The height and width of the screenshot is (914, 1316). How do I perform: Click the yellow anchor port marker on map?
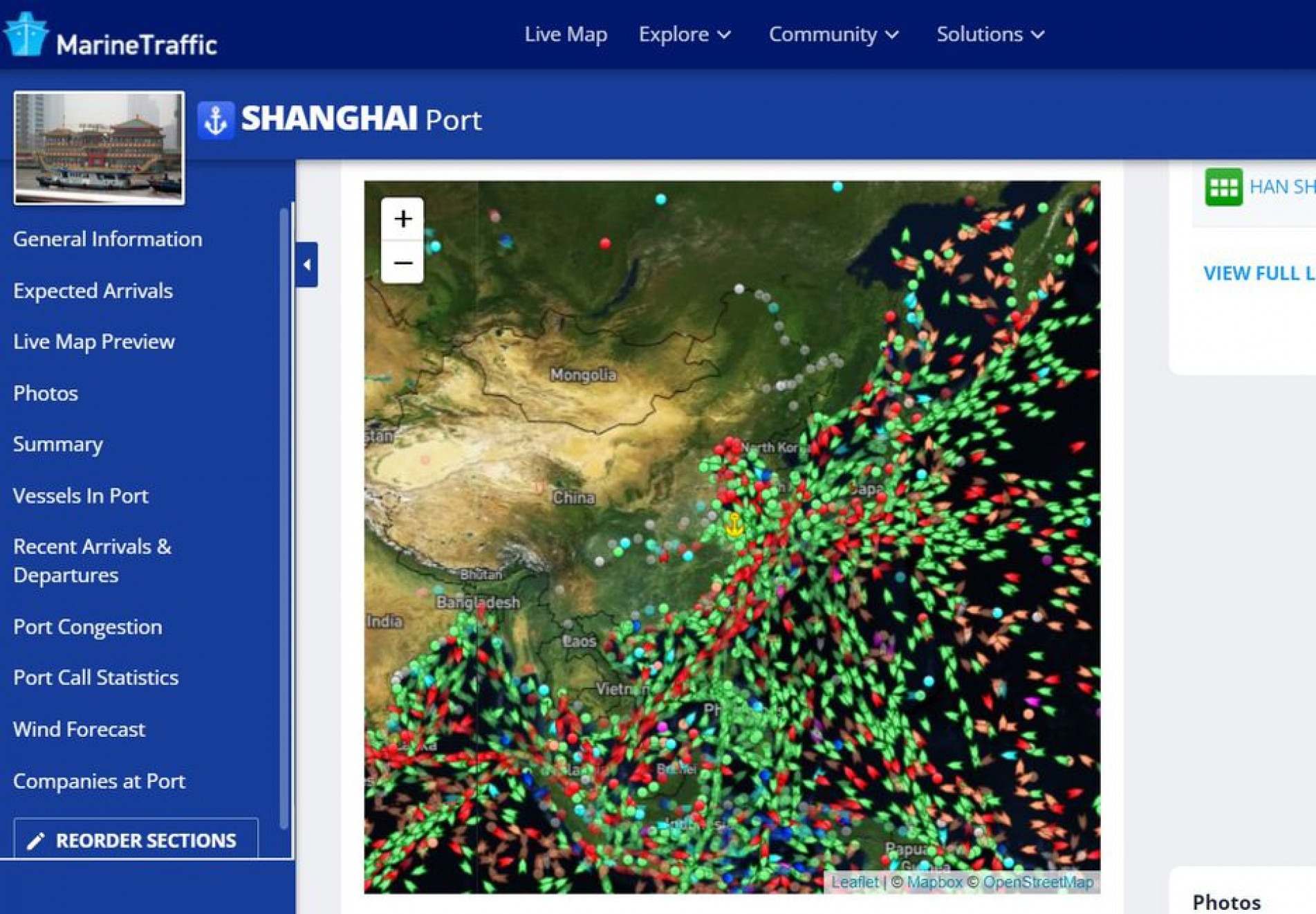tap(734, 524)
